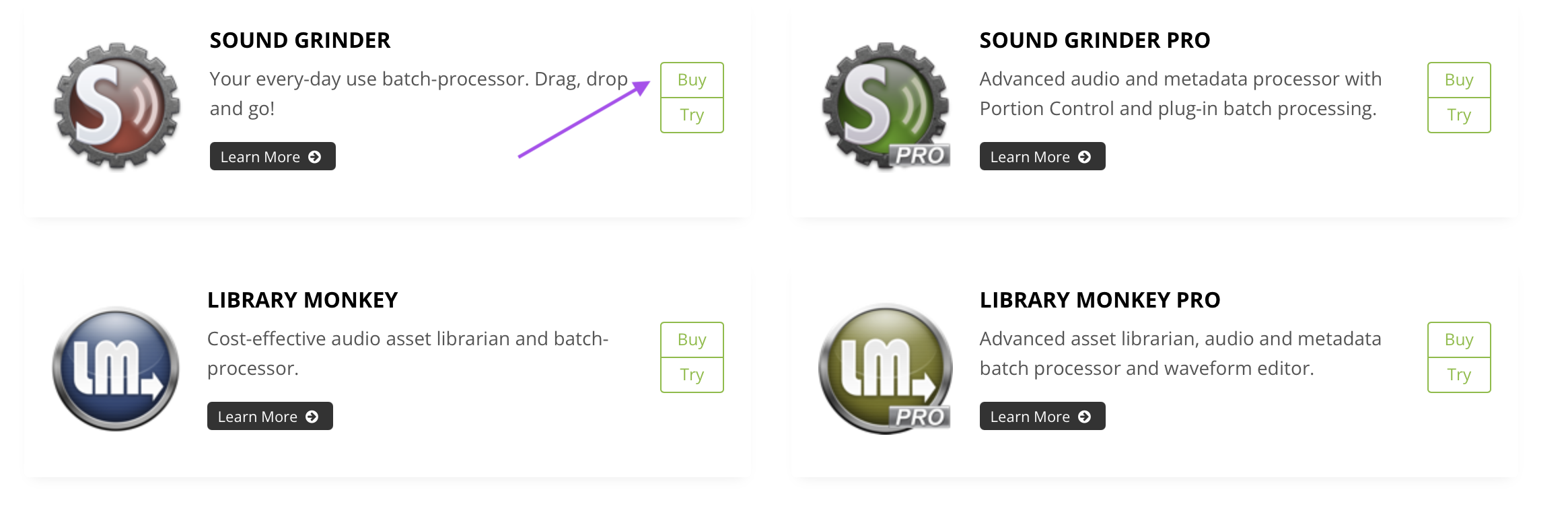Buy Library Monkey Pro
1568x529 pixels.
1458,340
